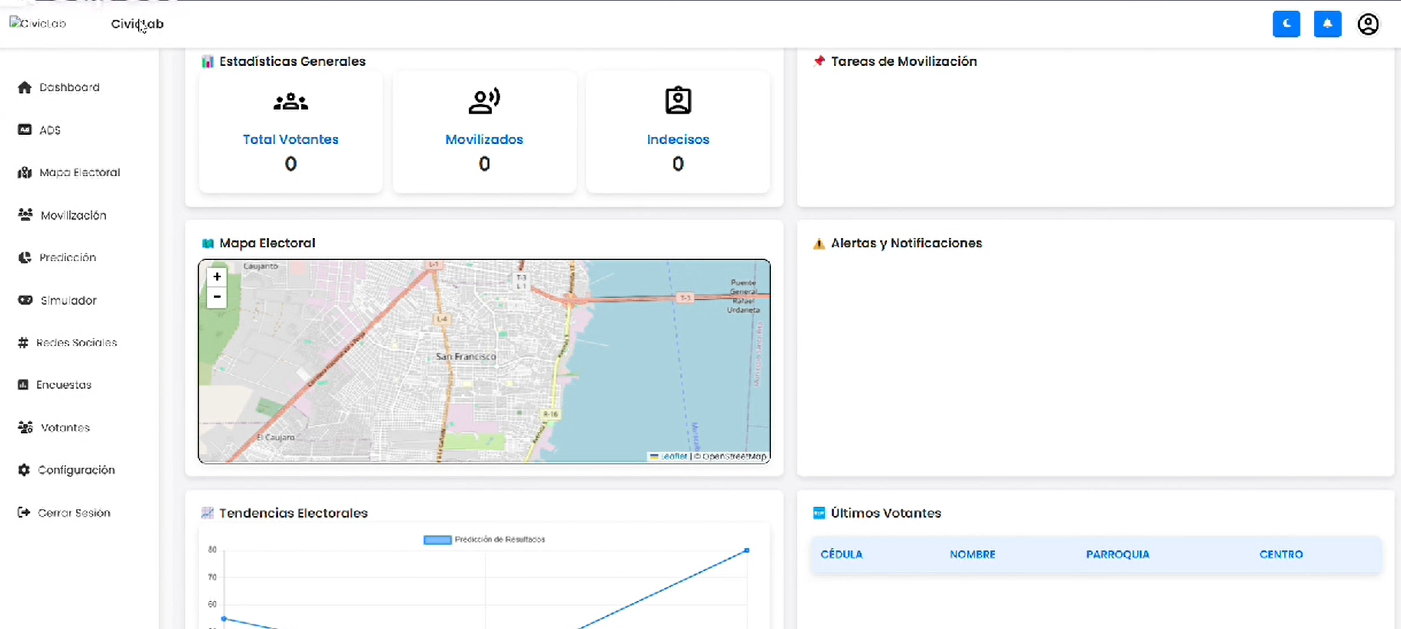Click the Encuestas chart icon
The width and height of the screenshot is (1401, 629).
[24, 385]
